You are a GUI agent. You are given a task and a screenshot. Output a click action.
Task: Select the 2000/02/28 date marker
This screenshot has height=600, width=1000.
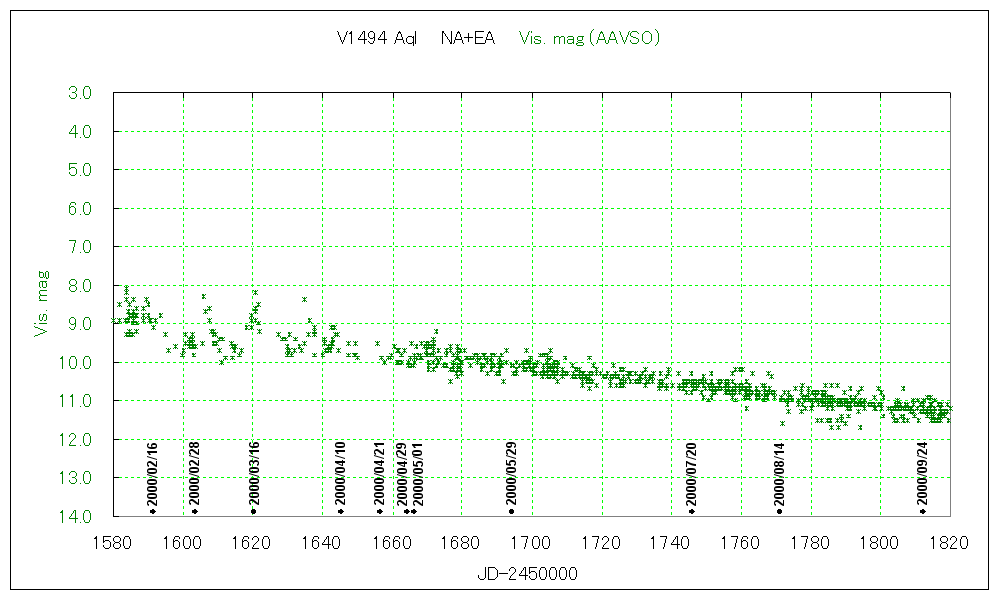195,476
